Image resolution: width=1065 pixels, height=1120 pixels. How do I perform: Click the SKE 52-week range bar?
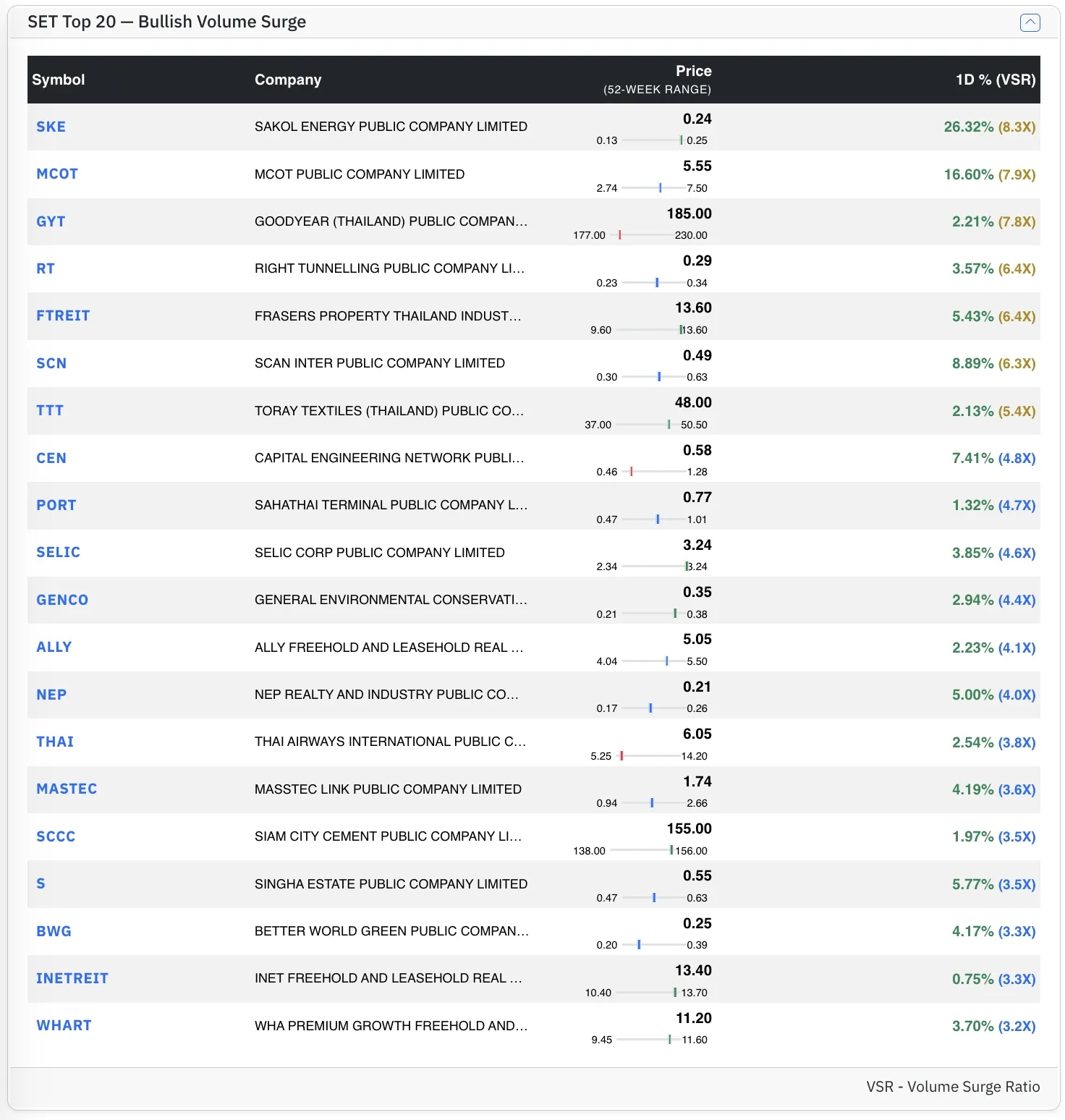pos(653,140)
